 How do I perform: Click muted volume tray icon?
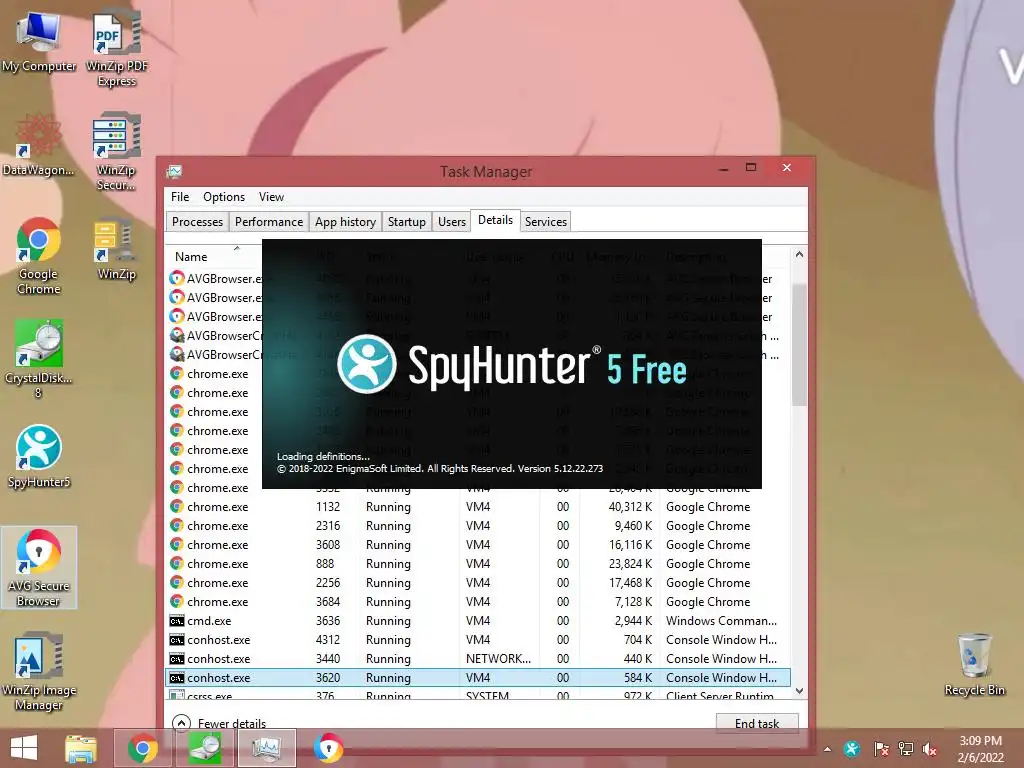930,749
